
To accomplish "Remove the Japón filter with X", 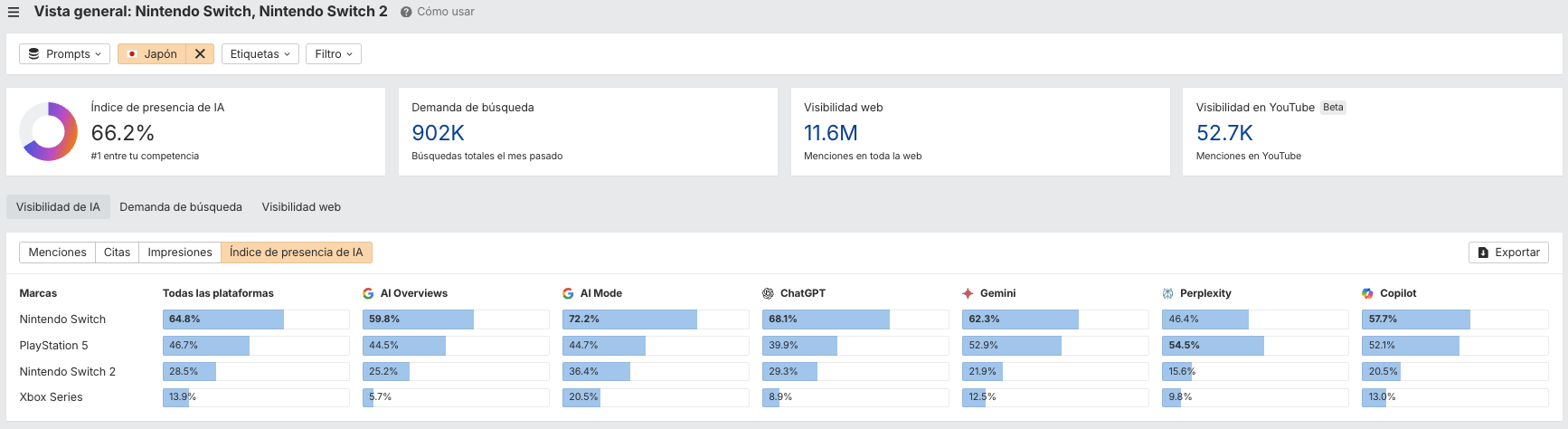I will (200, 54).
